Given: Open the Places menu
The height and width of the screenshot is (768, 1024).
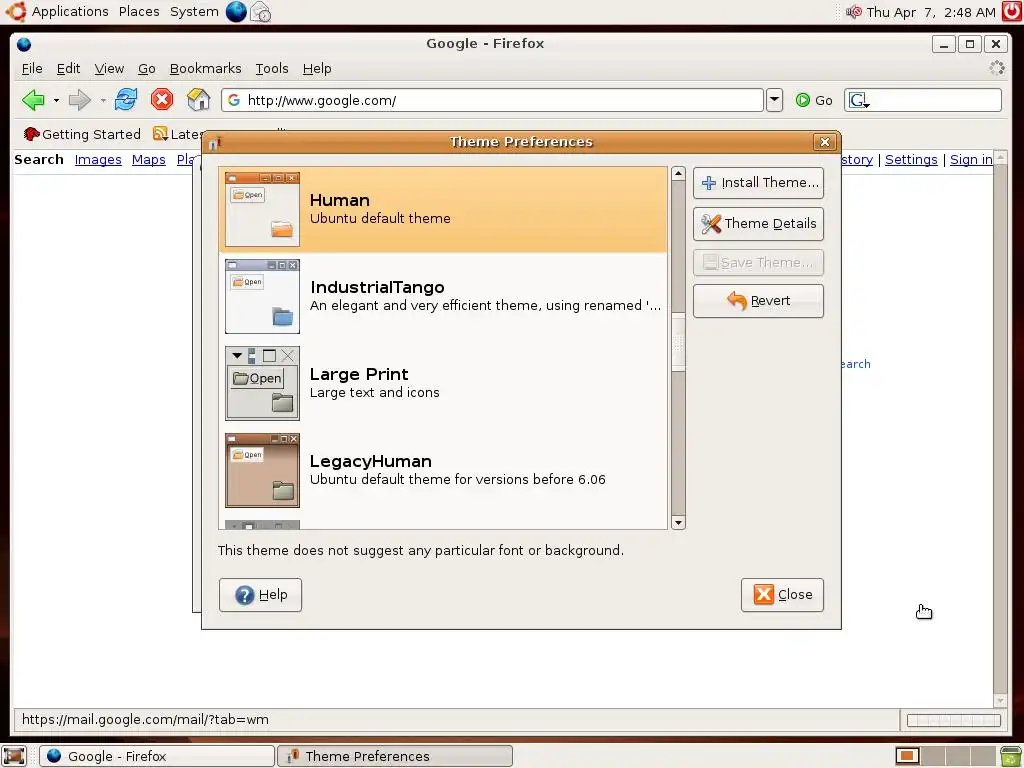Looking at the screenshot, I should coord(139,12).
